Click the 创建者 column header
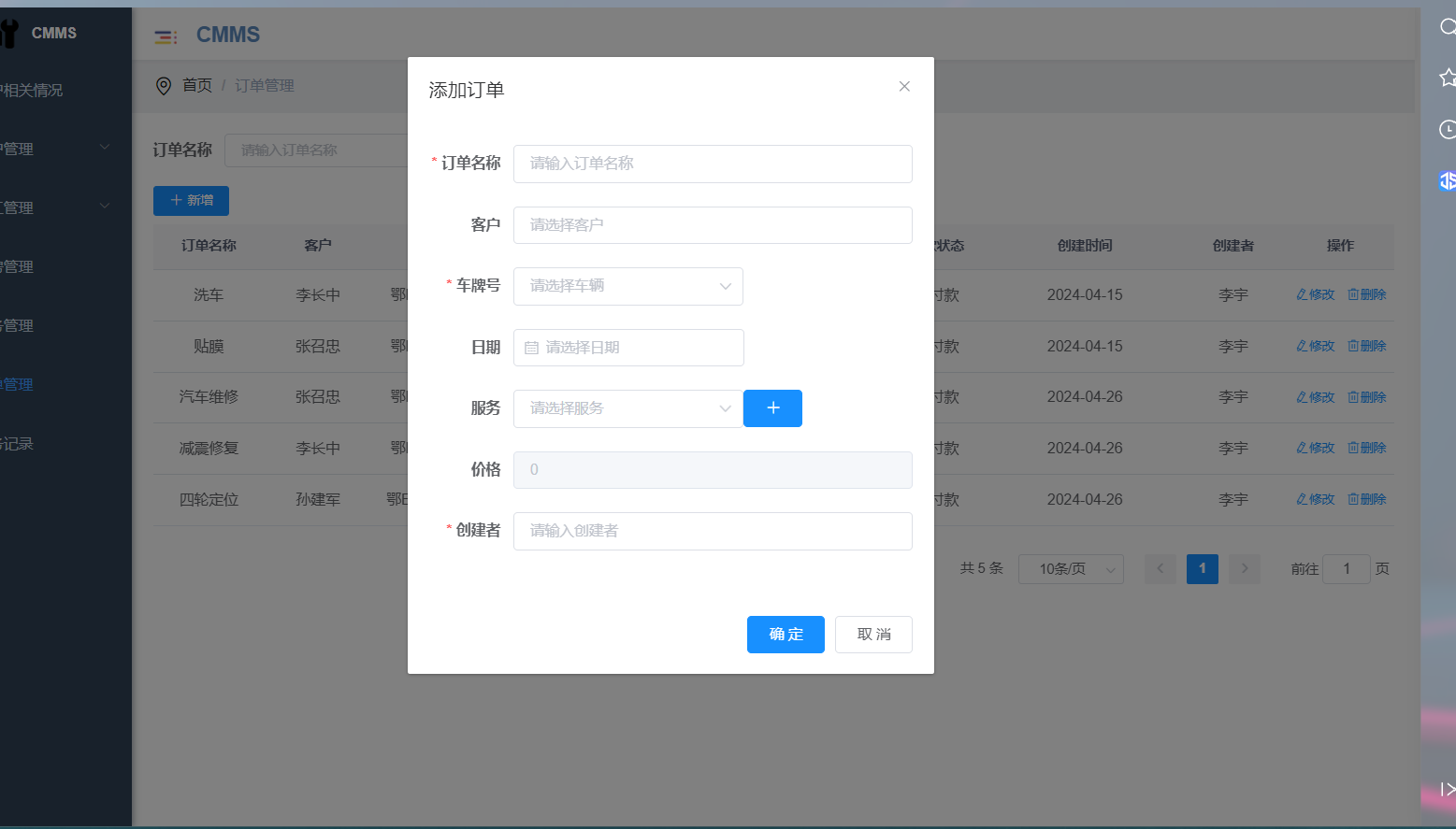 tap(1233, 246)
